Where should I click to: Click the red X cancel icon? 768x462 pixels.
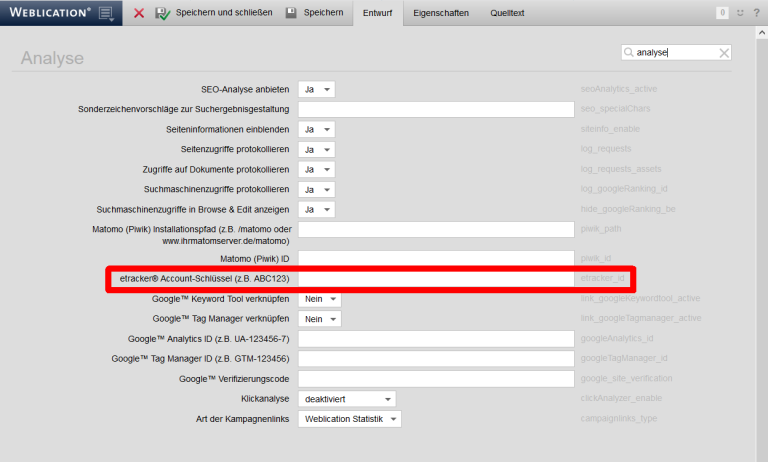click(x=139, y=13)
